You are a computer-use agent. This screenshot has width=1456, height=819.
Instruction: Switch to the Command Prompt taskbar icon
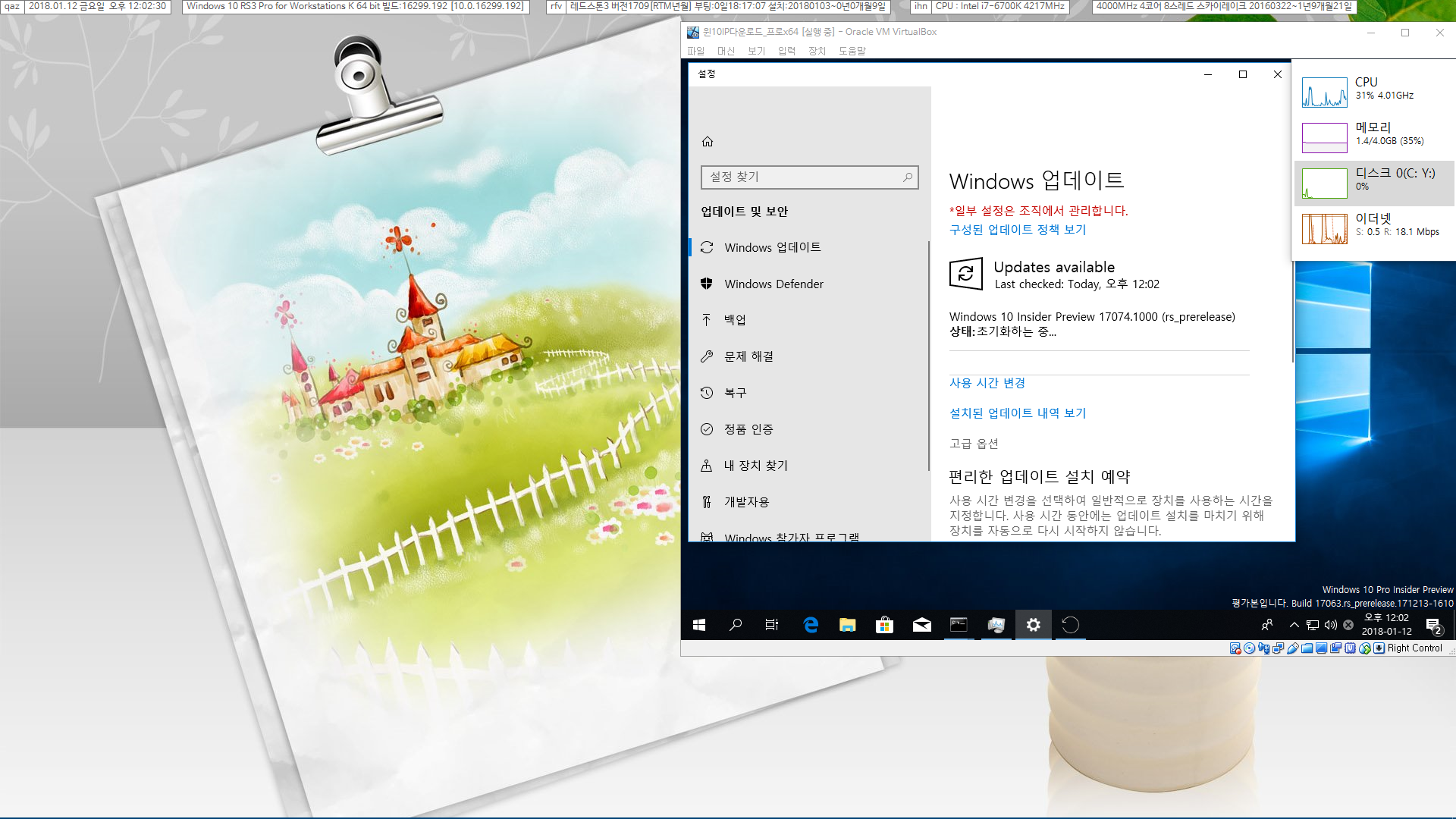[959, 625]
